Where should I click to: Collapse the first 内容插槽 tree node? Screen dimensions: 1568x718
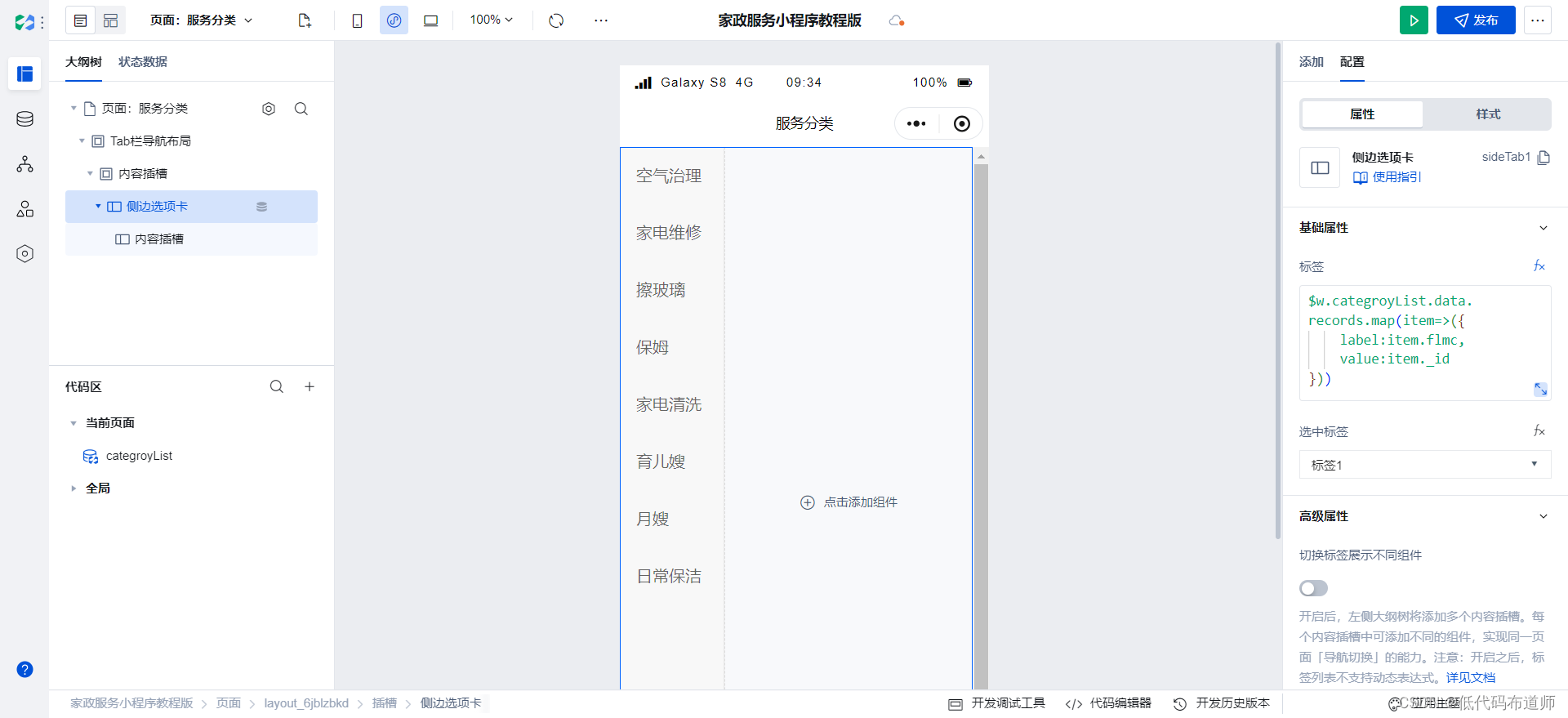pyautogui.click(x=90, y=174)
